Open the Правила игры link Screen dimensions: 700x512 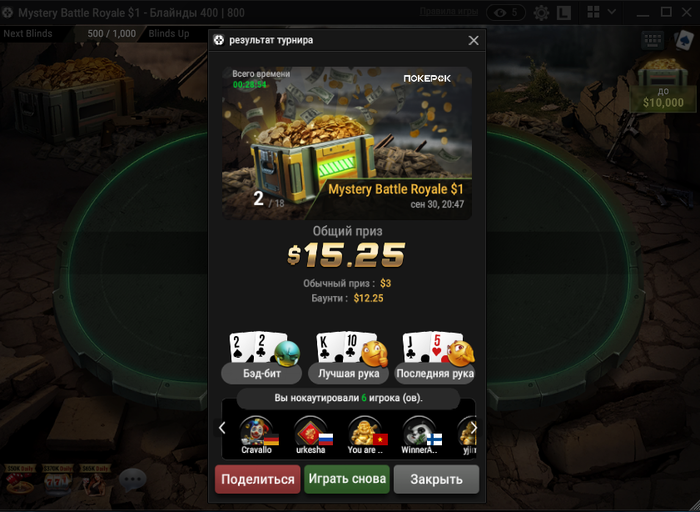coord(449,12)
